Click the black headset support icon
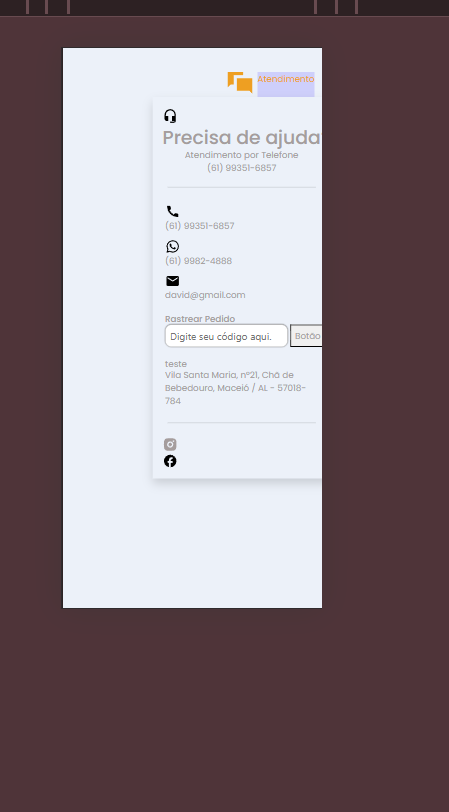 [x=170, y=116]
